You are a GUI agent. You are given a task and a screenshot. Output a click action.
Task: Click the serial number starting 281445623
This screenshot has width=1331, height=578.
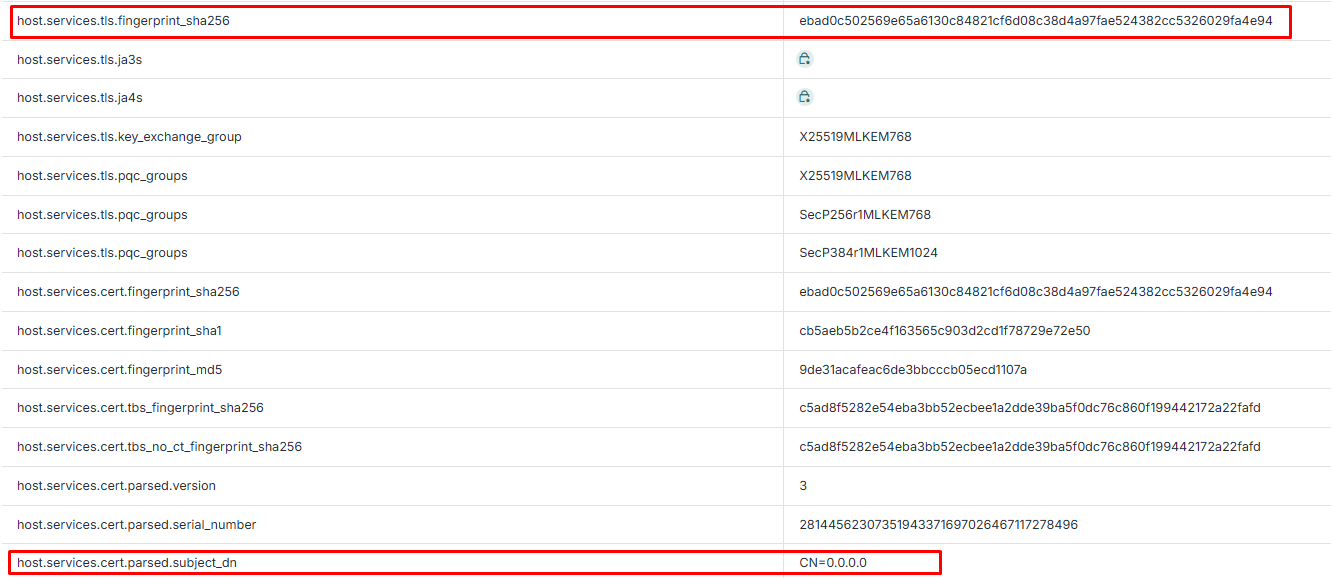(x=938, y=525)
